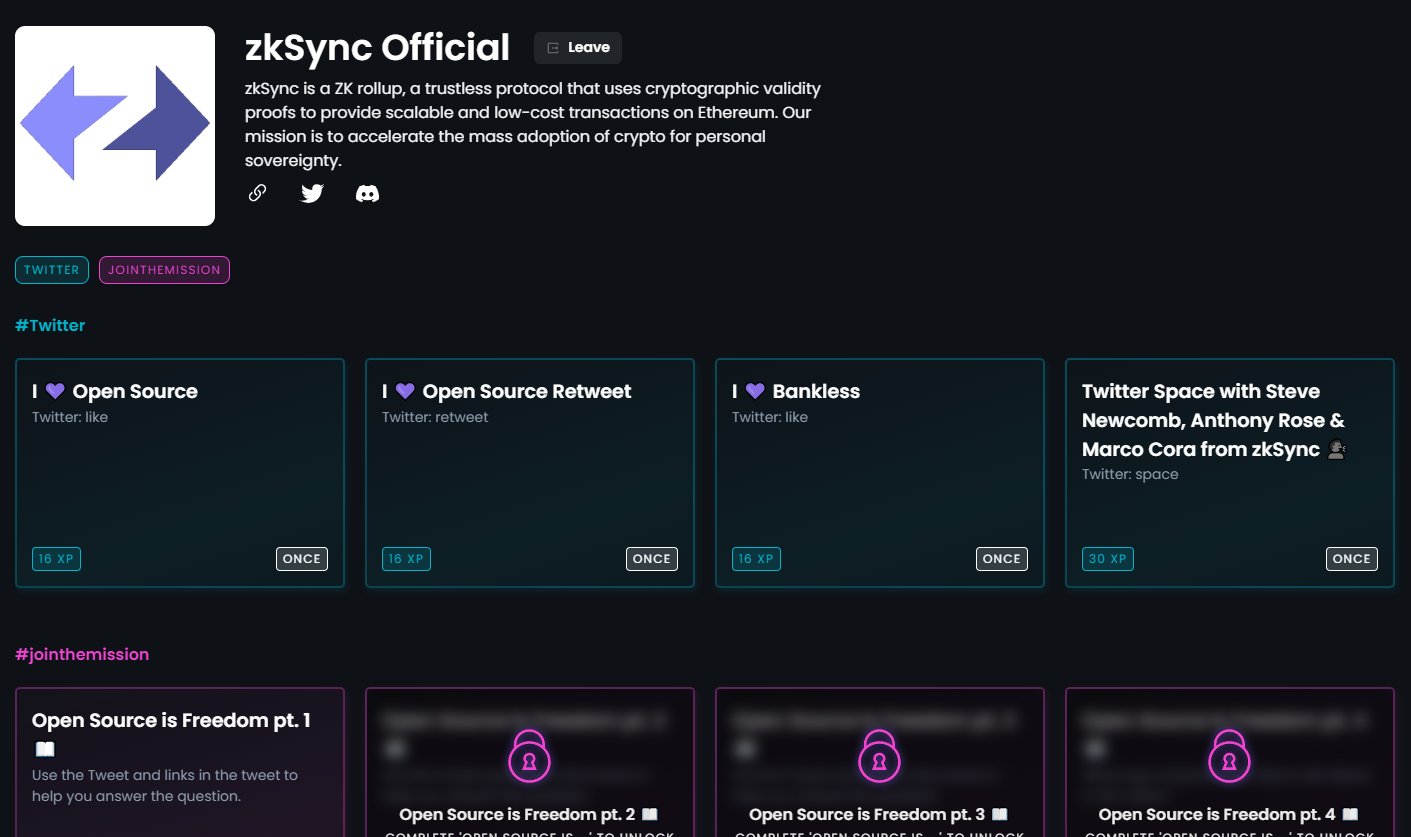Click the exit icon inside the Leave button

click(551, 47)
